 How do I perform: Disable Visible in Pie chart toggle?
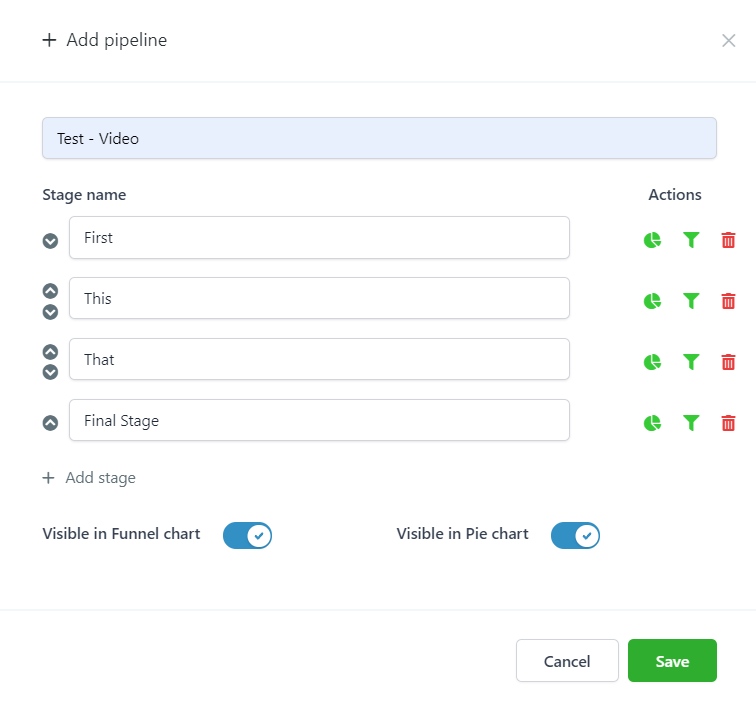coord(575,535)
